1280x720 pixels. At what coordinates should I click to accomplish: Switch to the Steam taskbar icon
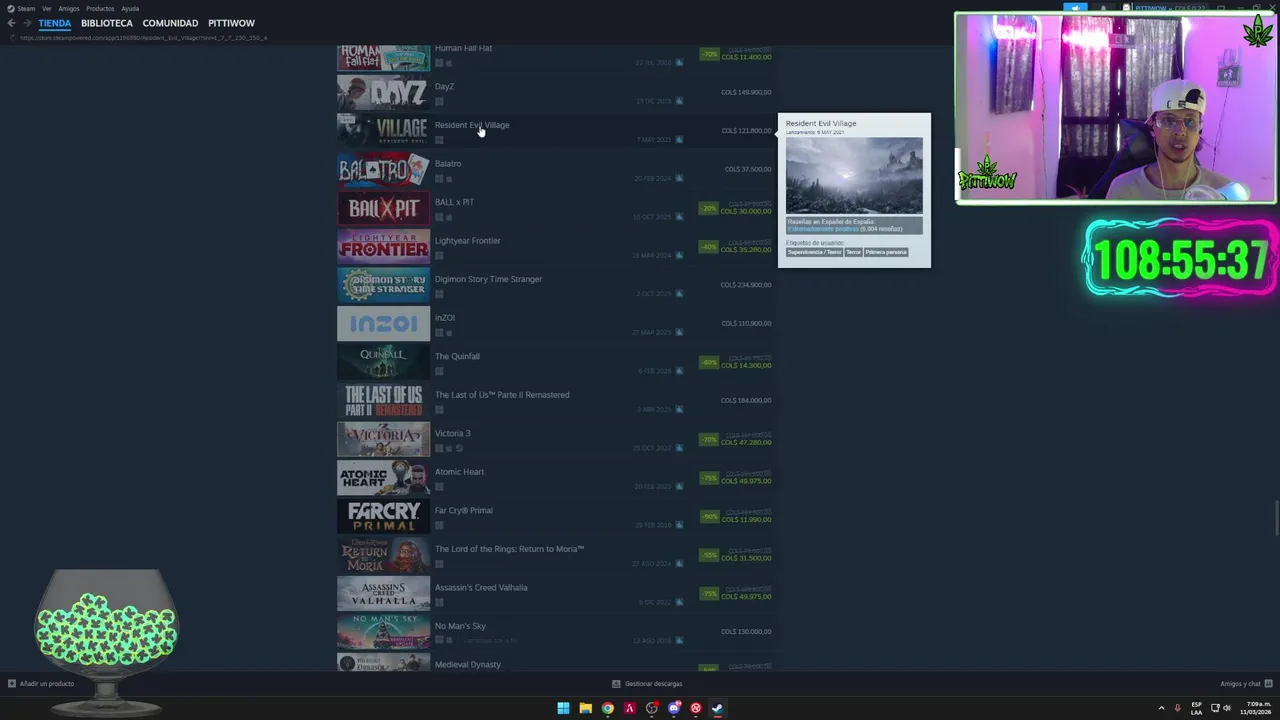[x=717, y=708]
